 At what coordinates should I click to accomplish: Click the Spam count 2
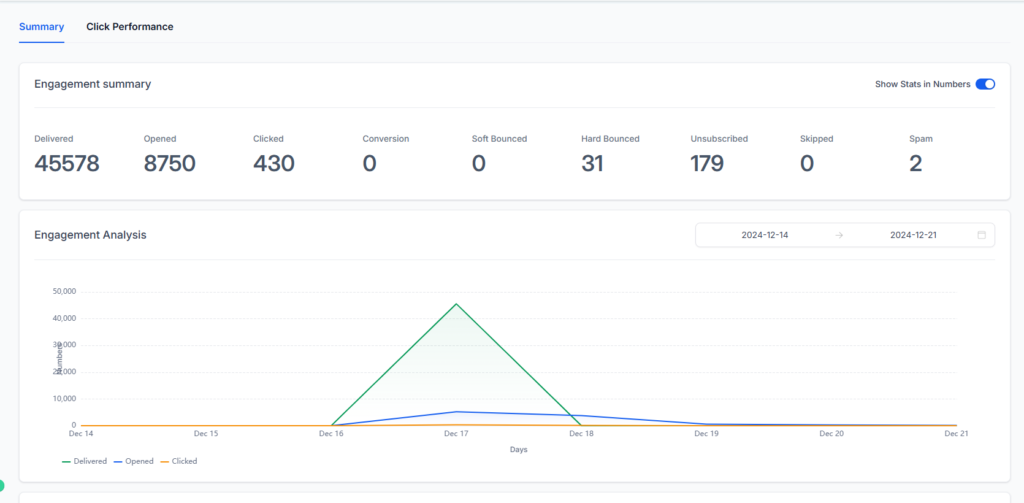coord(916,163)
